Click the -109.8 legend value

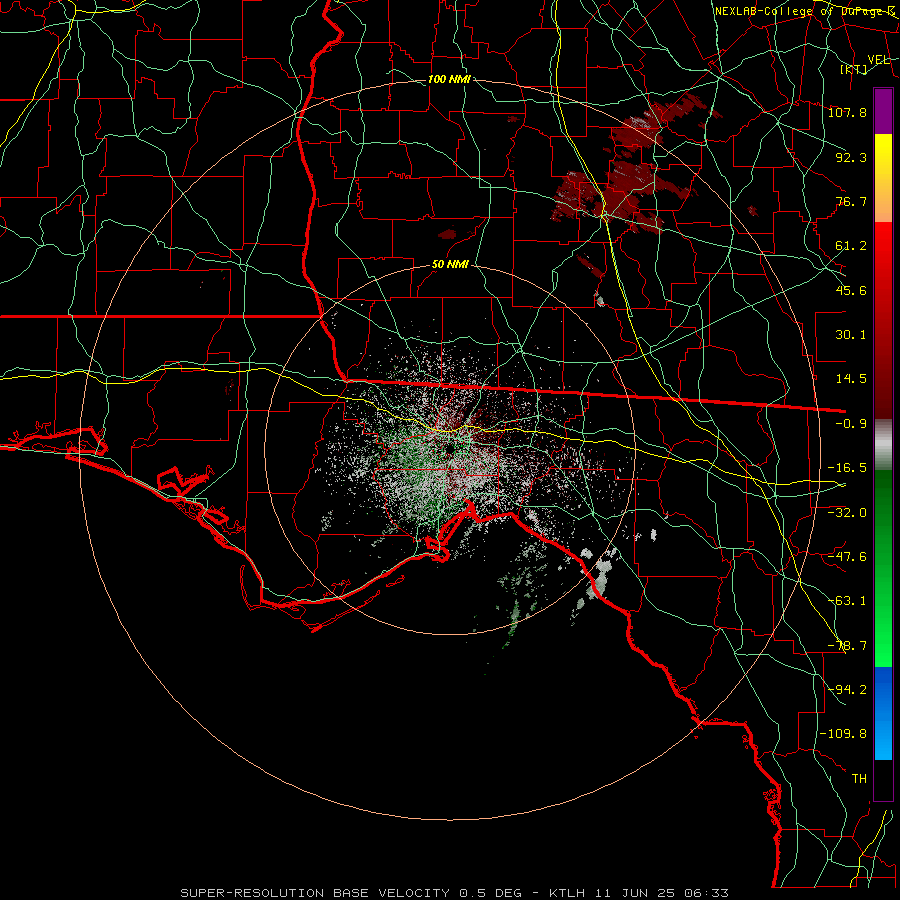(x=843, y=734)
